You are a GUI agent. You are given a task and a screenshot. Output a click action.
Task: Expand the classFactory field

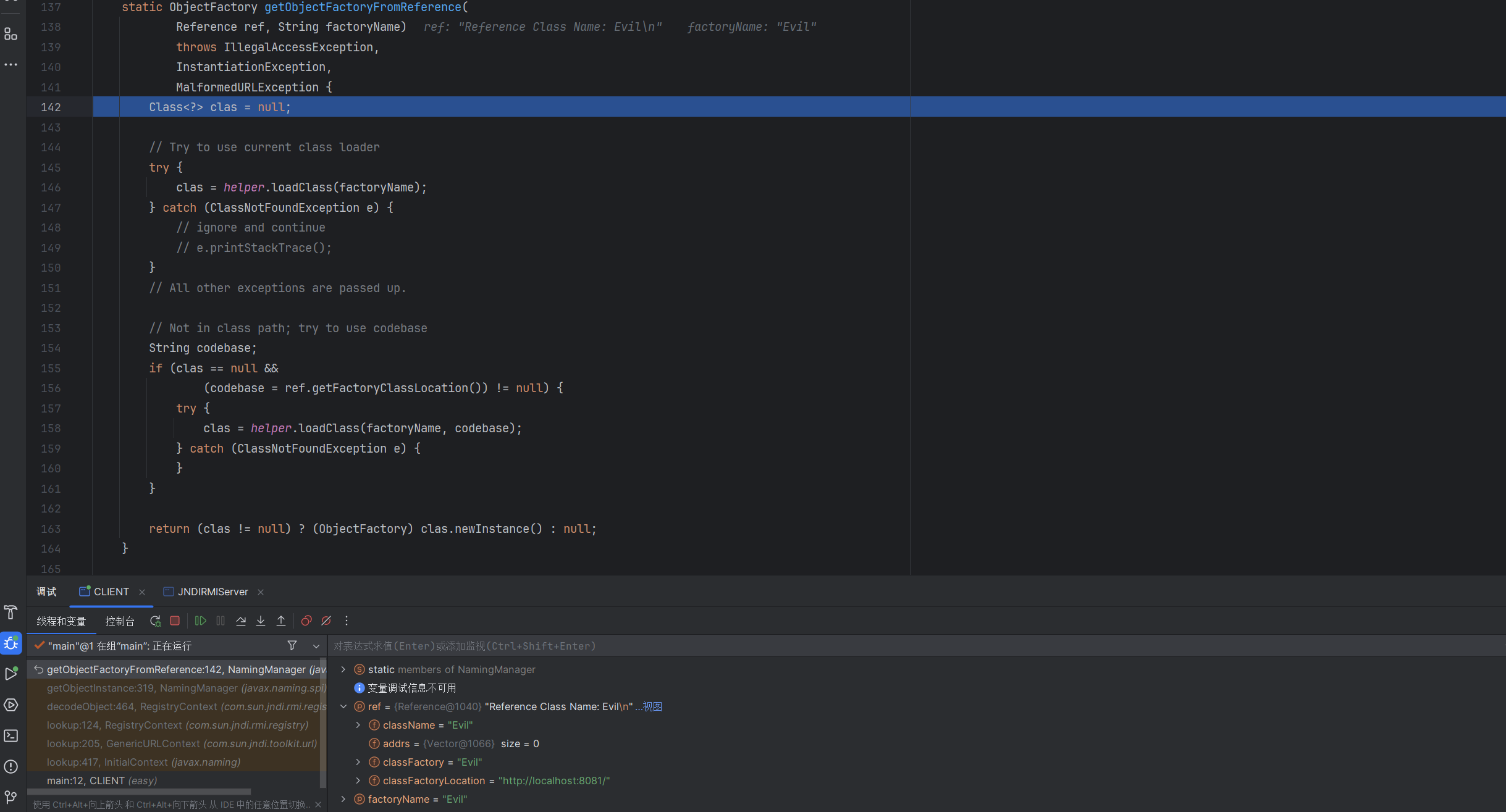point(358,762)
